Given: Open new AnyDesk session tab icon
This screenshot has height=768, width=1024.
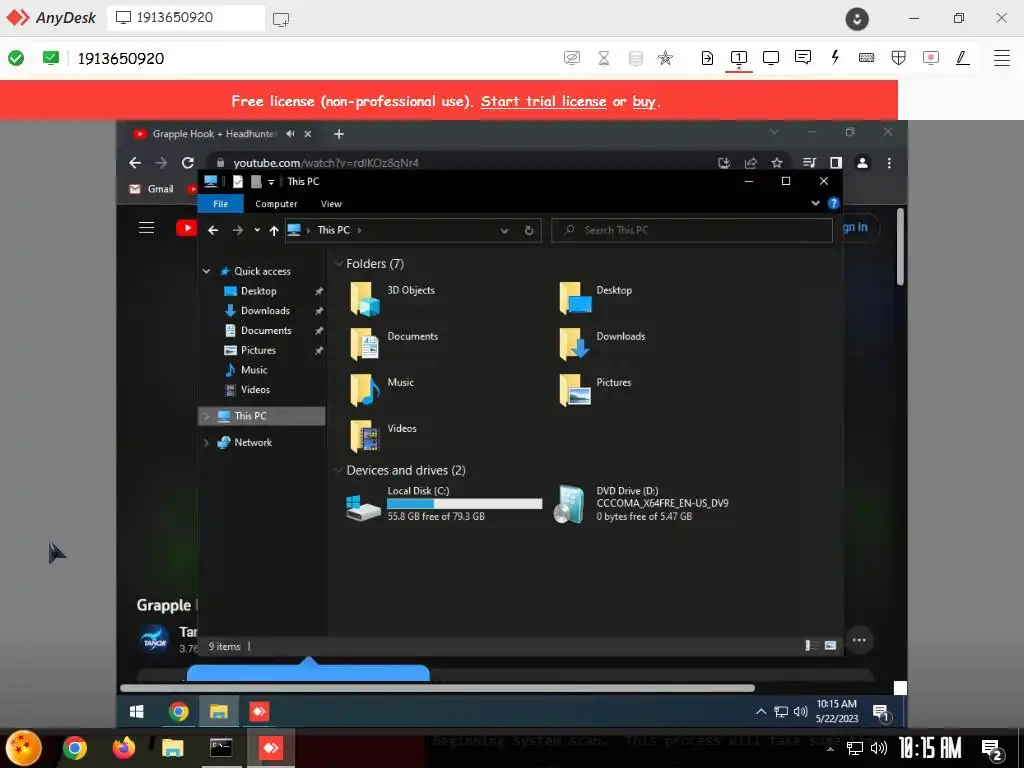Looking at the screenshot, I should (281, 20).
